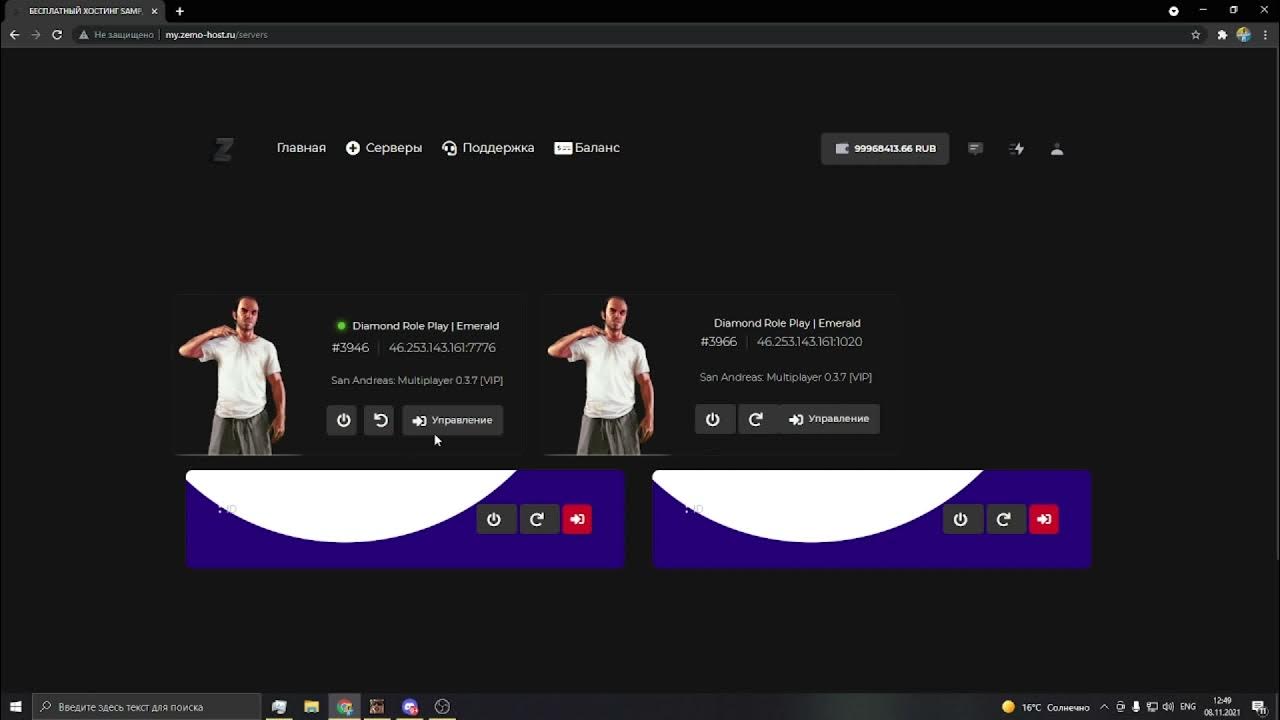Open the Баланс section
This screenshot has width=1280, height=720.
click(x=587, y=148)
